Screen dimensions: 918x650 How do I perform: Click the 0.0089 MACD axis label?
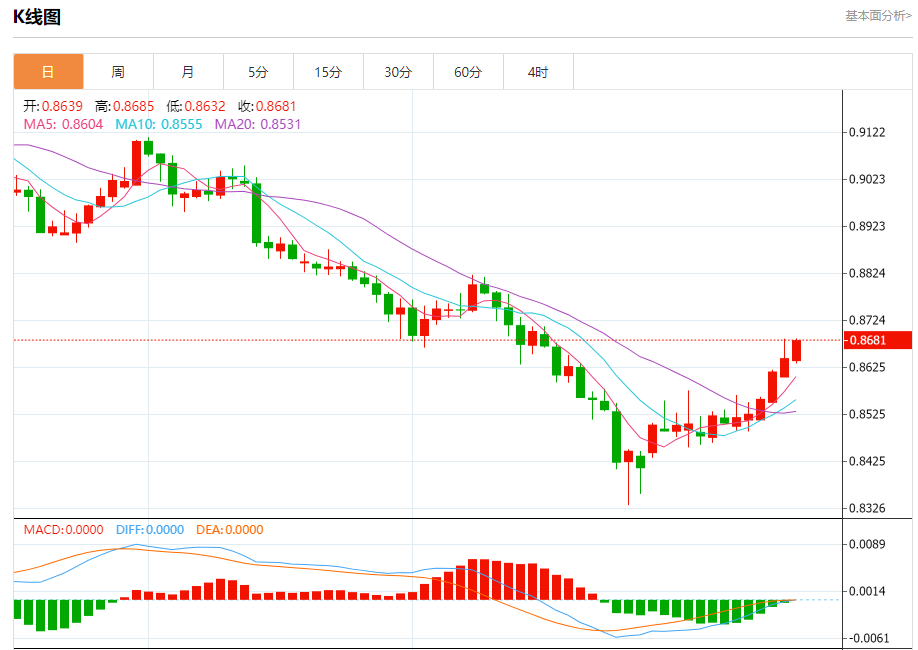[x=867, y=545]
